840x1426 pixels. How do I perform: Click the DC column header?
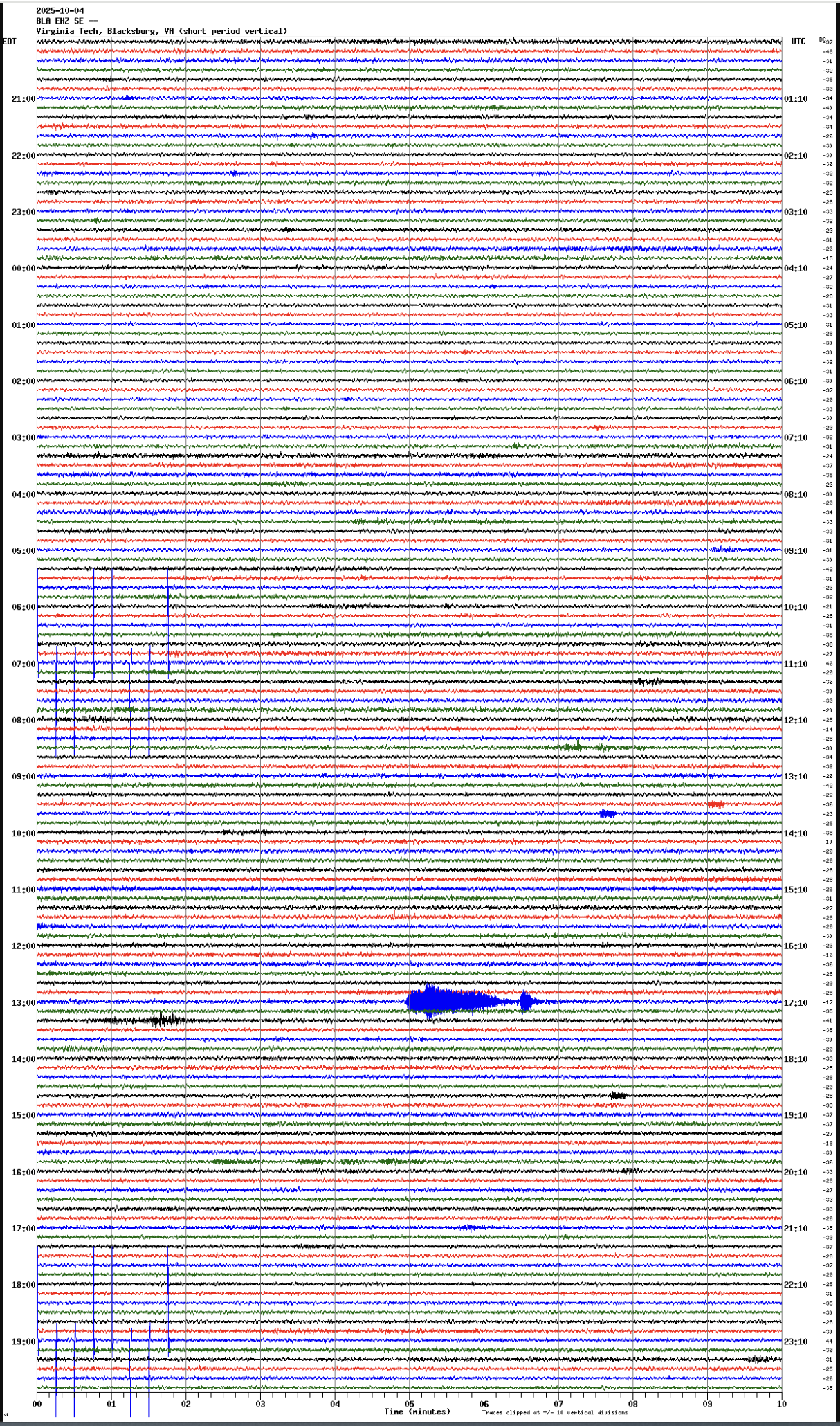tap(822, 39)
